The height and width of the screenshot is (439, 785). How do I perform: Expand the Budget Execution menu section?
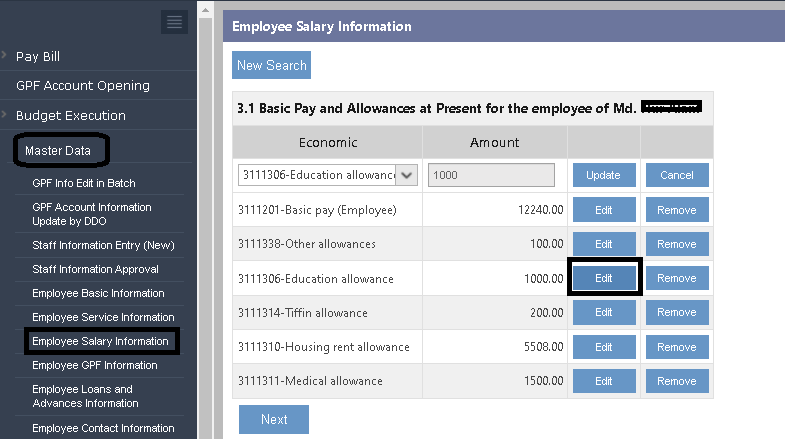point(70,115)
